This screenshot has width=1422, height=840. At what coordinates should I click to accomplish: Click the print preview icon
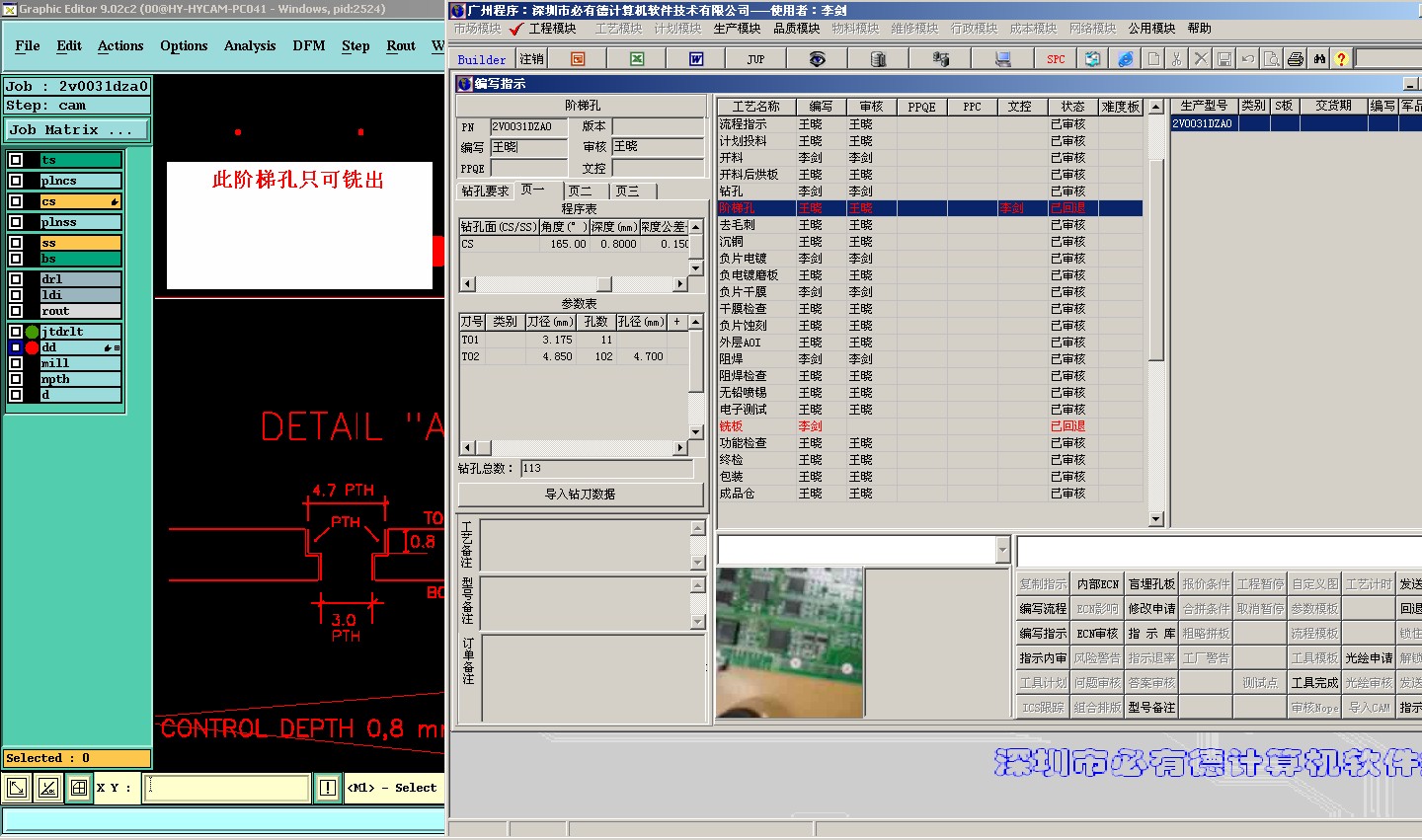click(x=1272, y=59)
